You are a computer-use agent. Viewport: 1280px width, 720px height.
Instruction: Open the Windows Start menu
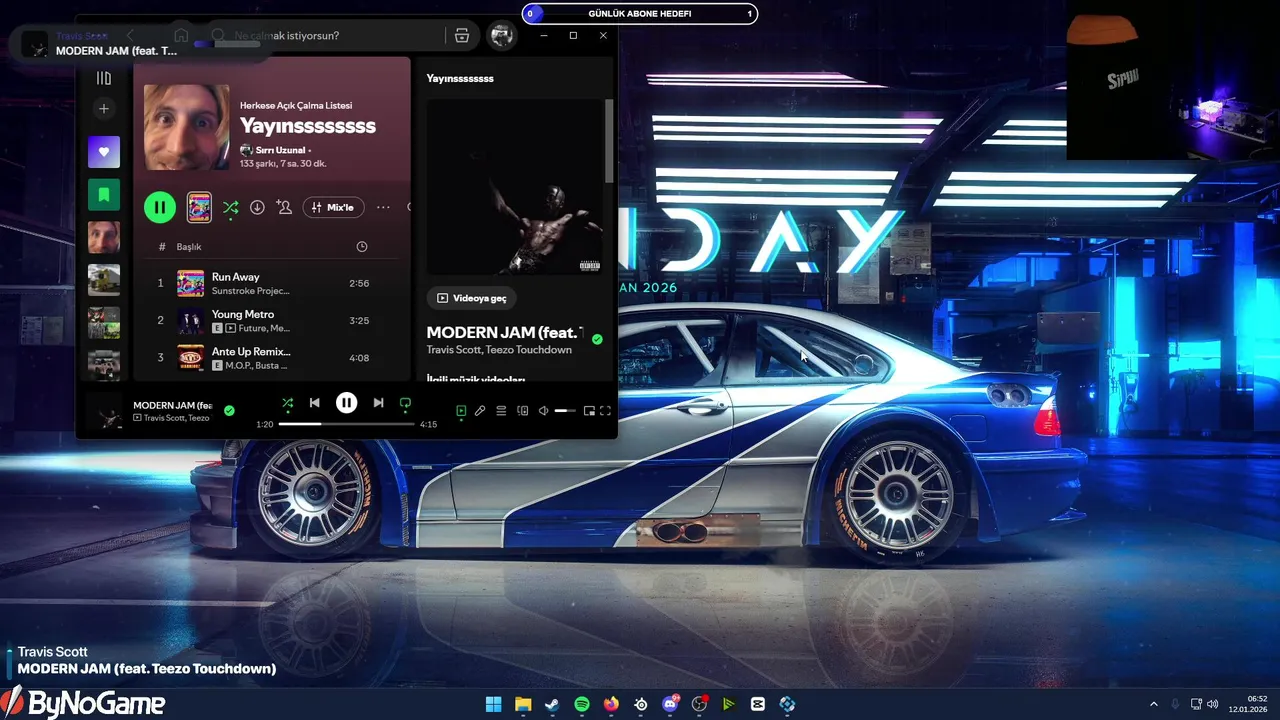tap(494, 704)
